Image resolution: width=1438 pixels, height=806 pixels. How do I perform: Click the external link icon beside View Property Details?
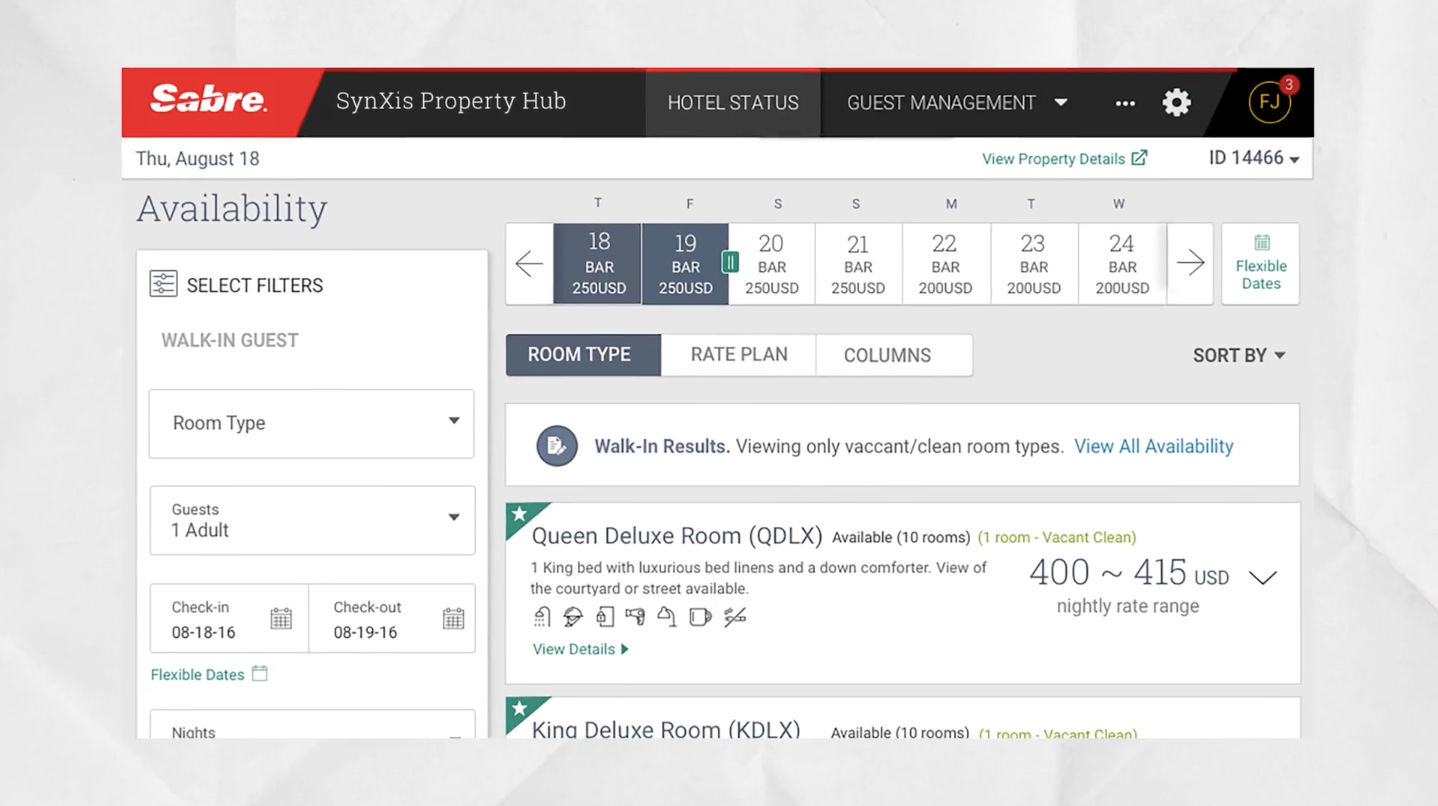pos(1139,158)
